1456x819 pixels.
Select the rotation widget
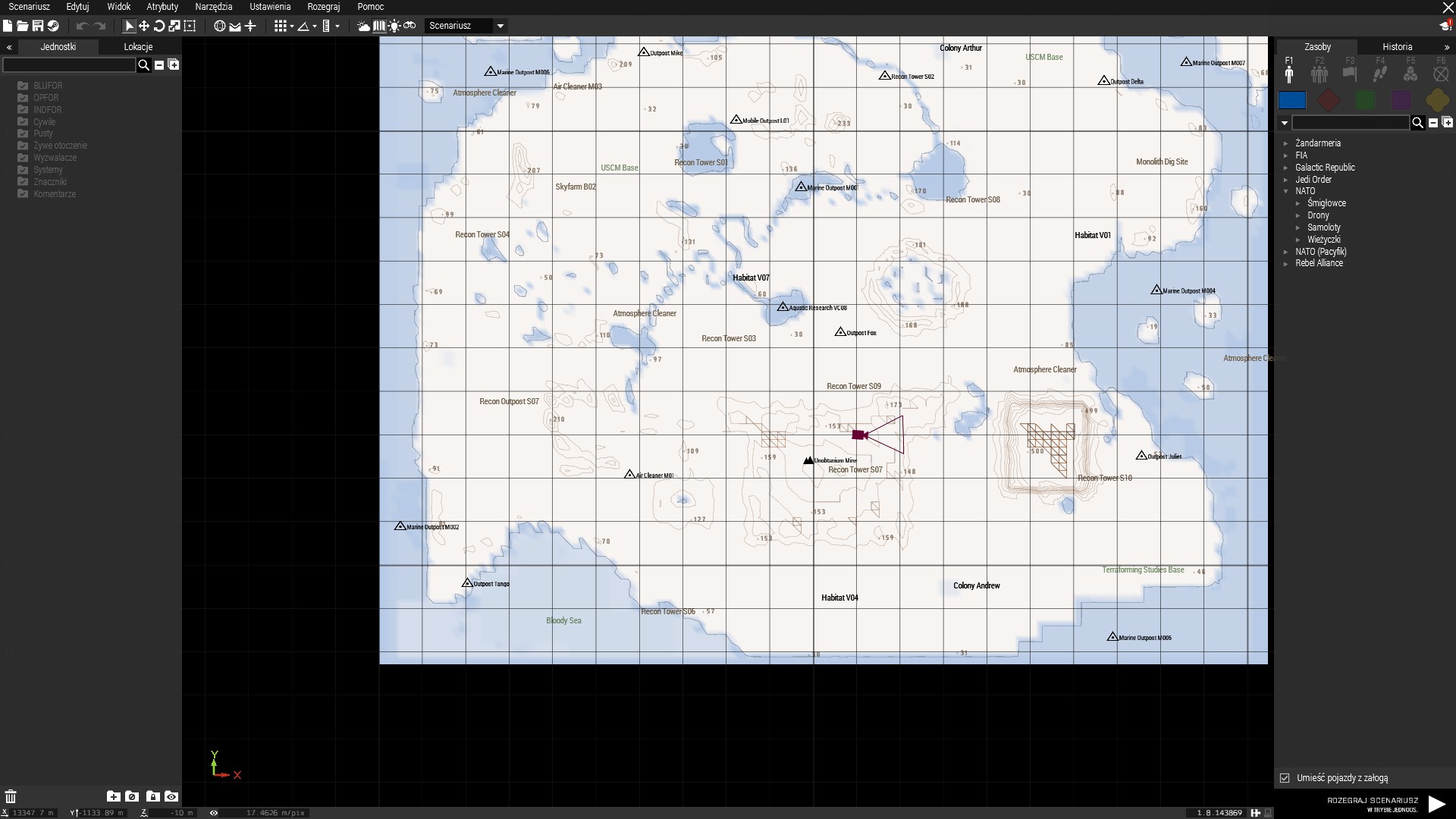coord(159,26)
